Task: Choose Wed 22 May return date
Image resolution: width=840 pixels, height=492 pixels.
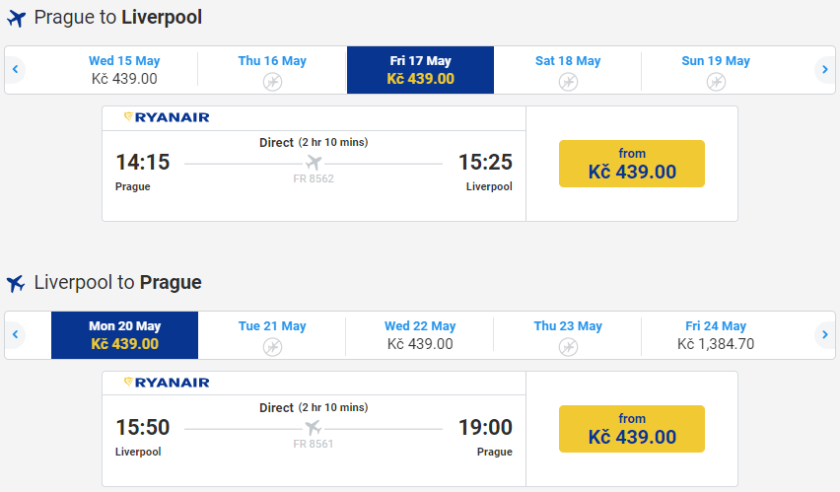Action: 420,335
